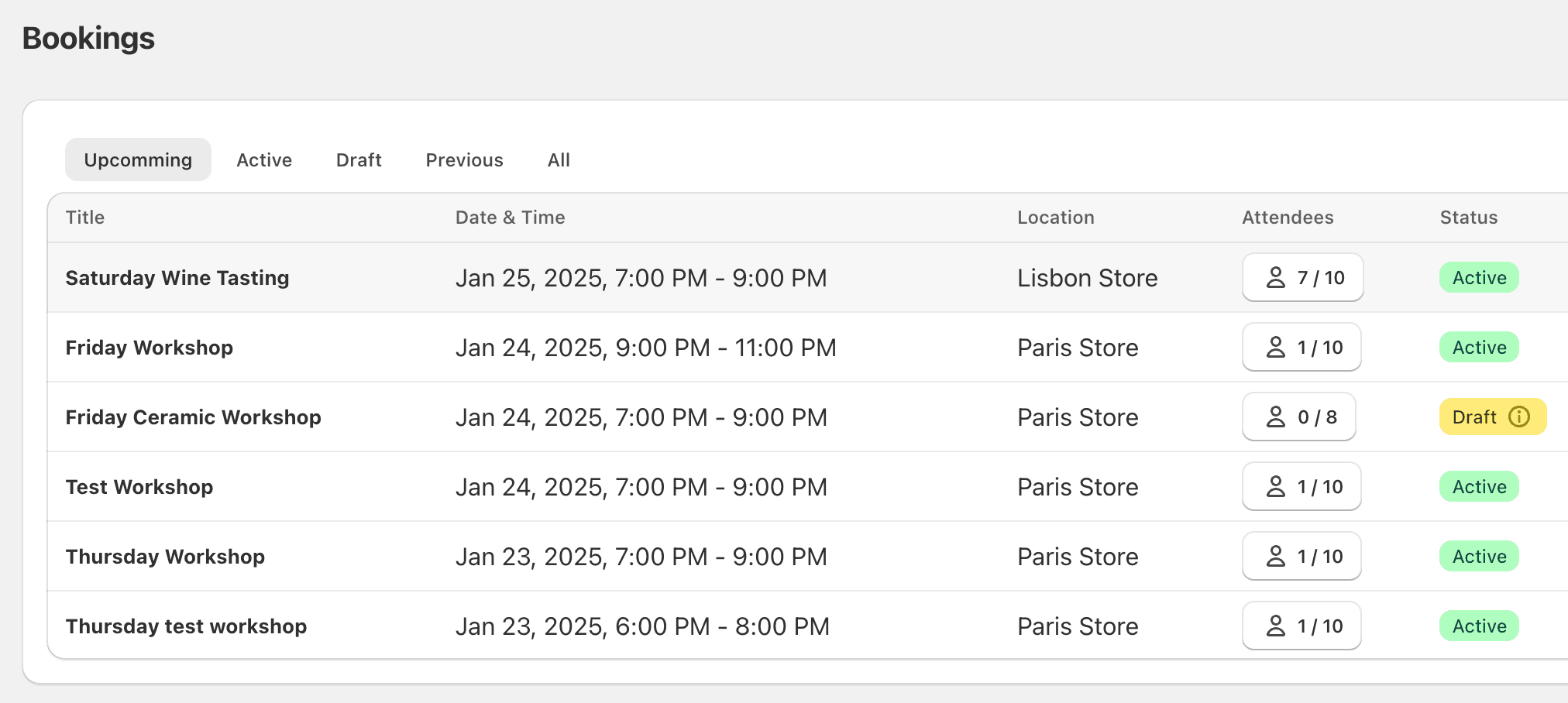
Task: Switch to the Active tab
Action: pyautogui.click(x=264, y=159)
